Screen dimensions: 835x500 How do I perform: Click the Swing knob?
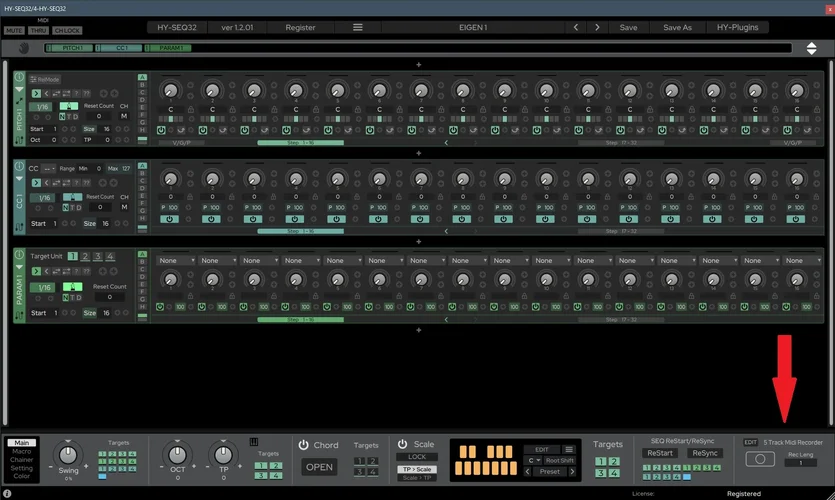click(x=69, y=454)
